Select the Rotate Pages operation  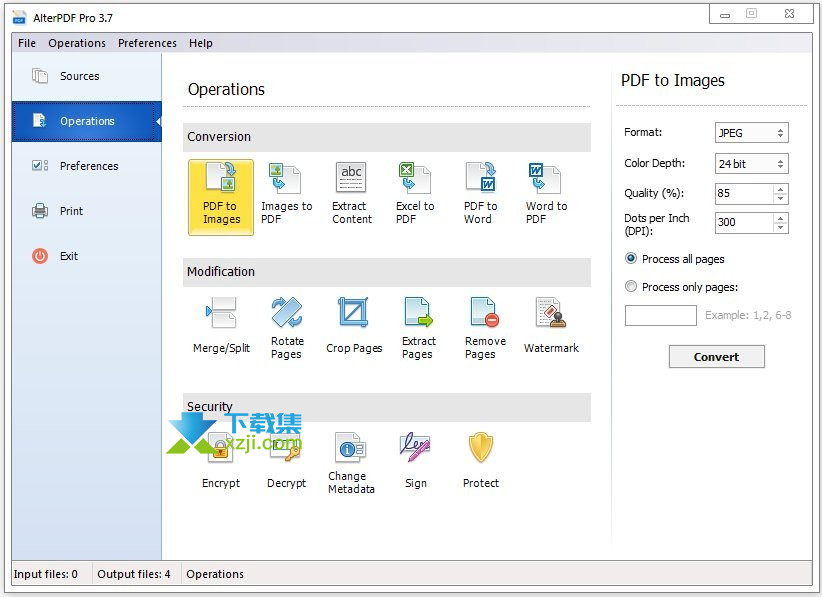287,326
